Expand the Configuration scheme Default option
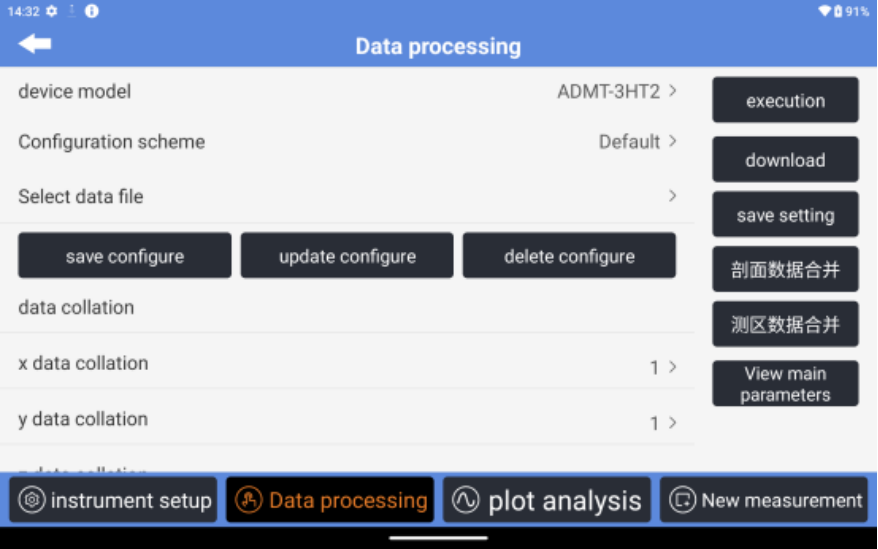The width and height of the screenshot is (878, 549). pyautogui.click(x=637, y=141)
